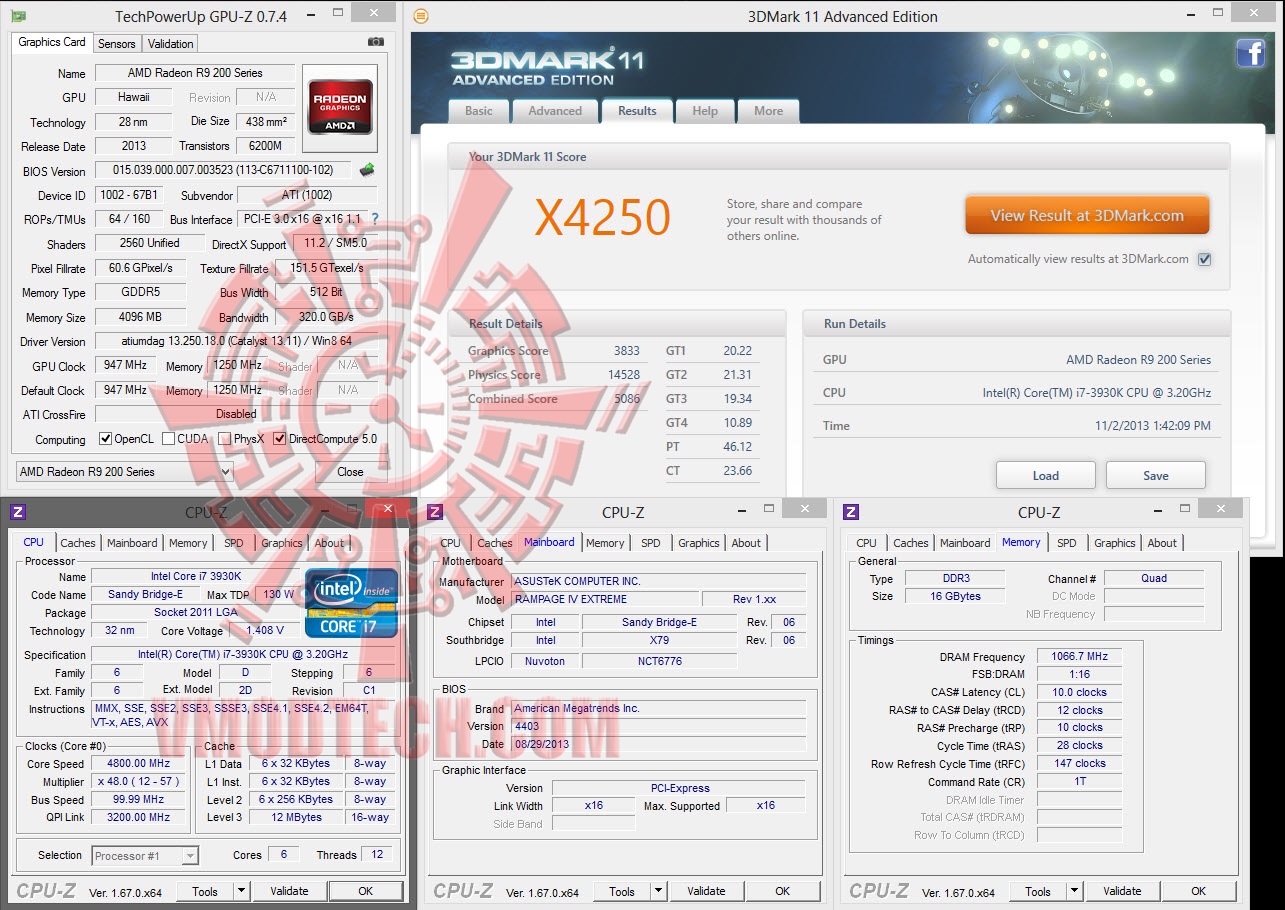Click the Memory Size value 4096 MB
1285x910 pixels.
[x=142, y=317]
